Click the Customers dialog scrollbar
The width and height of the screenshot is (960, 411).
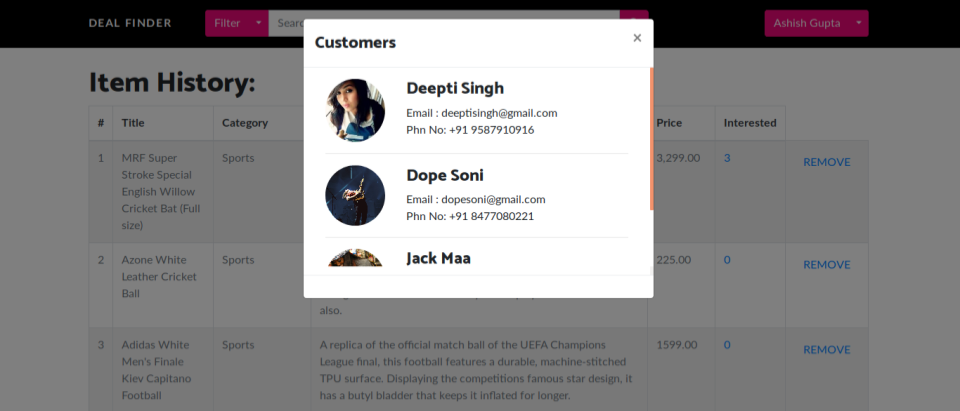(x=651, y=138)
